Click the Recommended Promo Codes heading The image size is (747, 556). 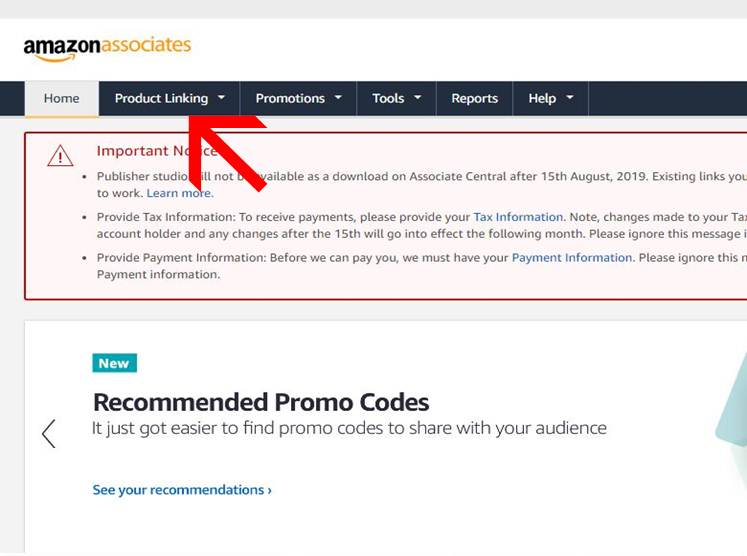pyautogui.click(x=261, y=403)
